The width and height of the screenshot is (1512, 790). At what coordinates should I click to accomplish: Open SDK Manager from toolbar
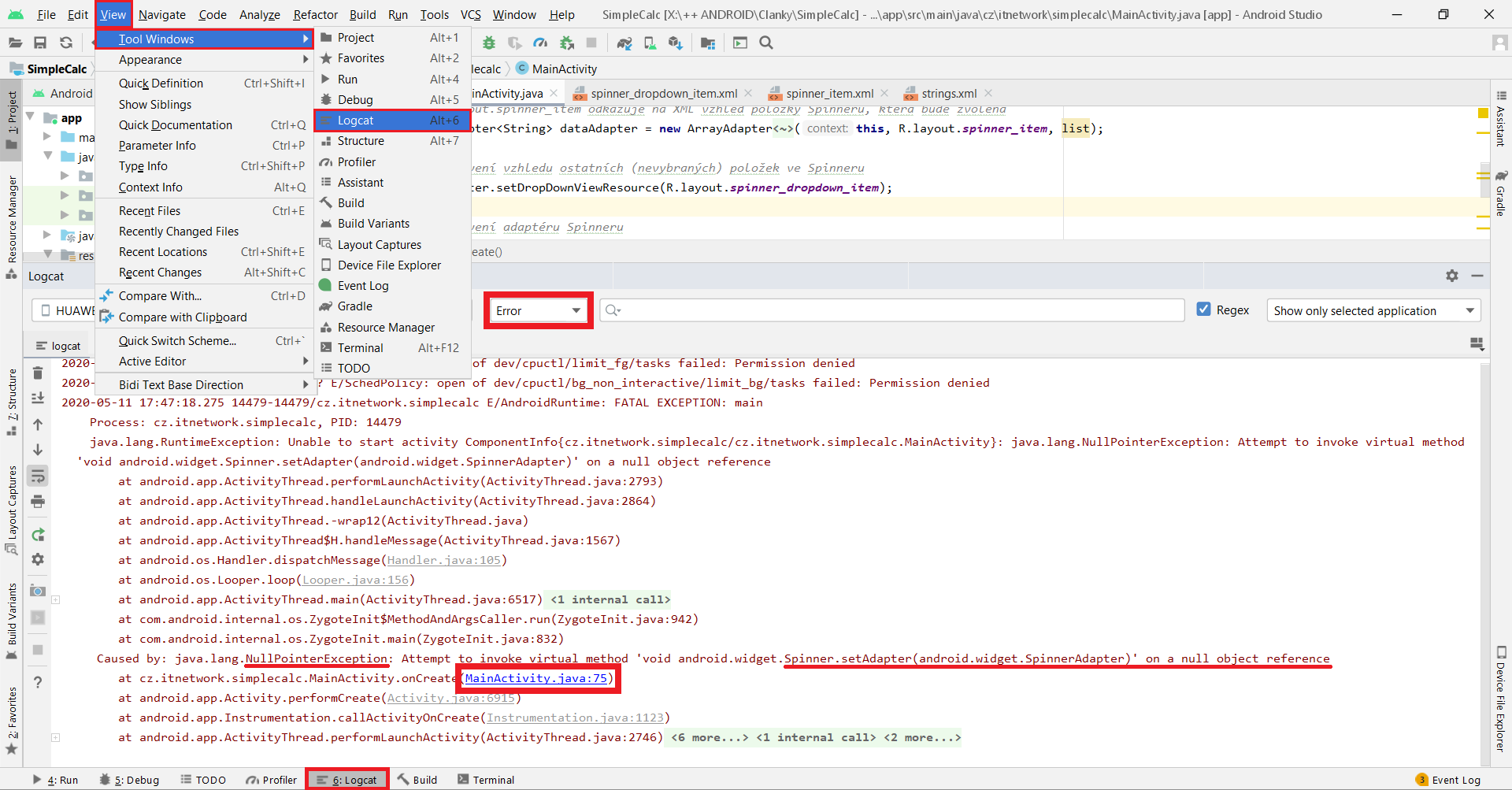675,43
